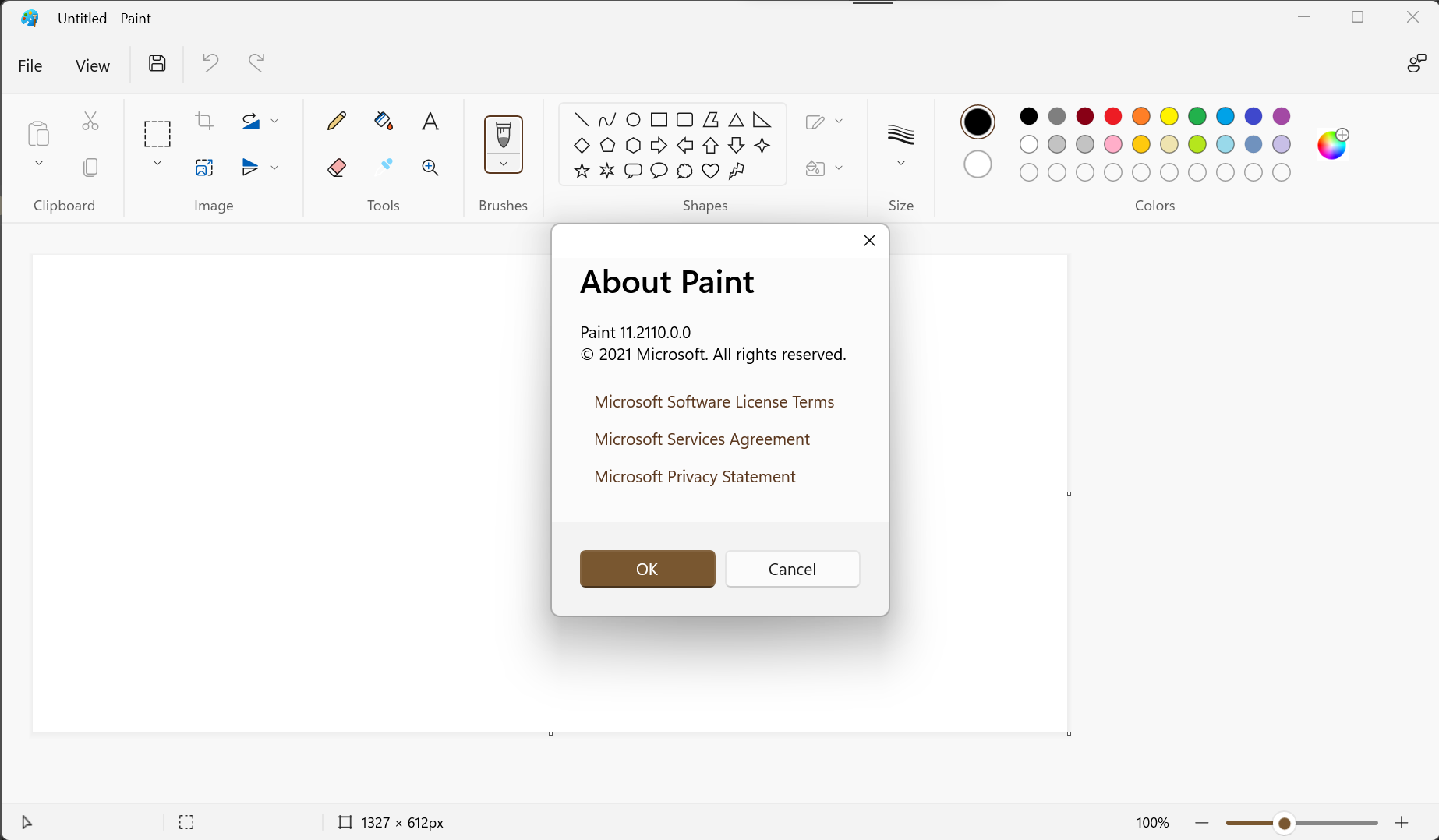Select Color 2 white swatch
Image resolution: width=1439 pixels, height=840 pixels.
point(978,164)
